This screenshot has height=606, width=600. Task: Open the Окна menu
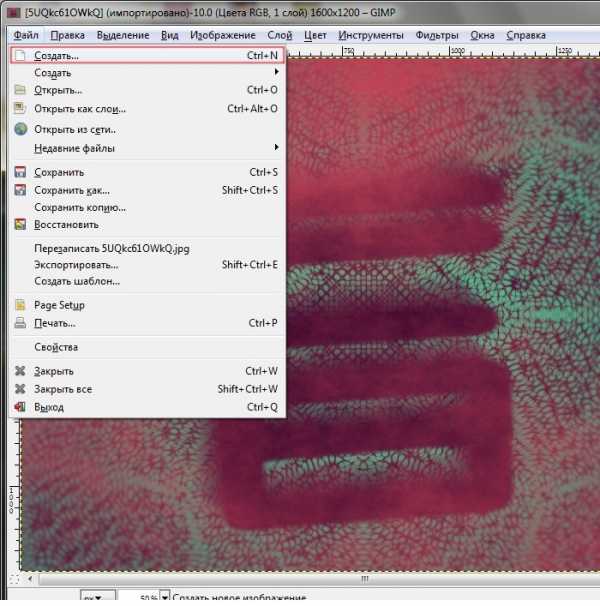click(482, 35)
